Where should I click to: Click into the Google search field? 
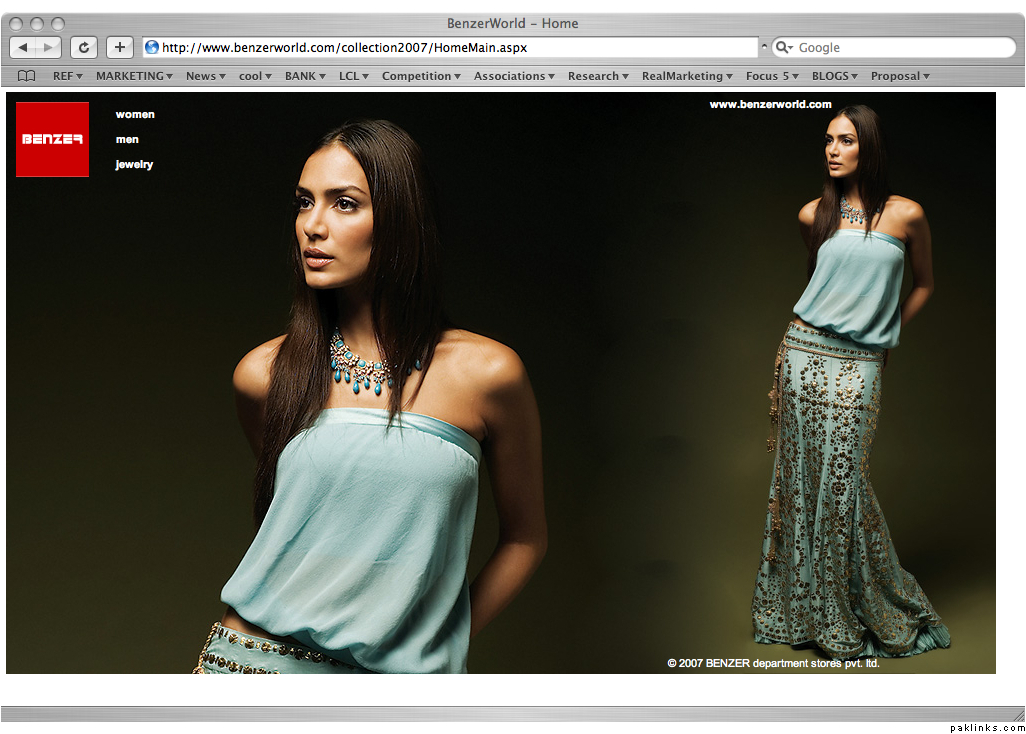click(x=900, y=47)
